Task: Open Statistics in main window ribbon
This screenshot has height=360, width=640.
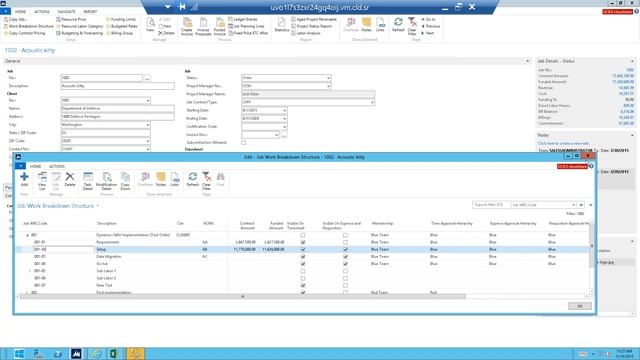Action: pos(282,25)
